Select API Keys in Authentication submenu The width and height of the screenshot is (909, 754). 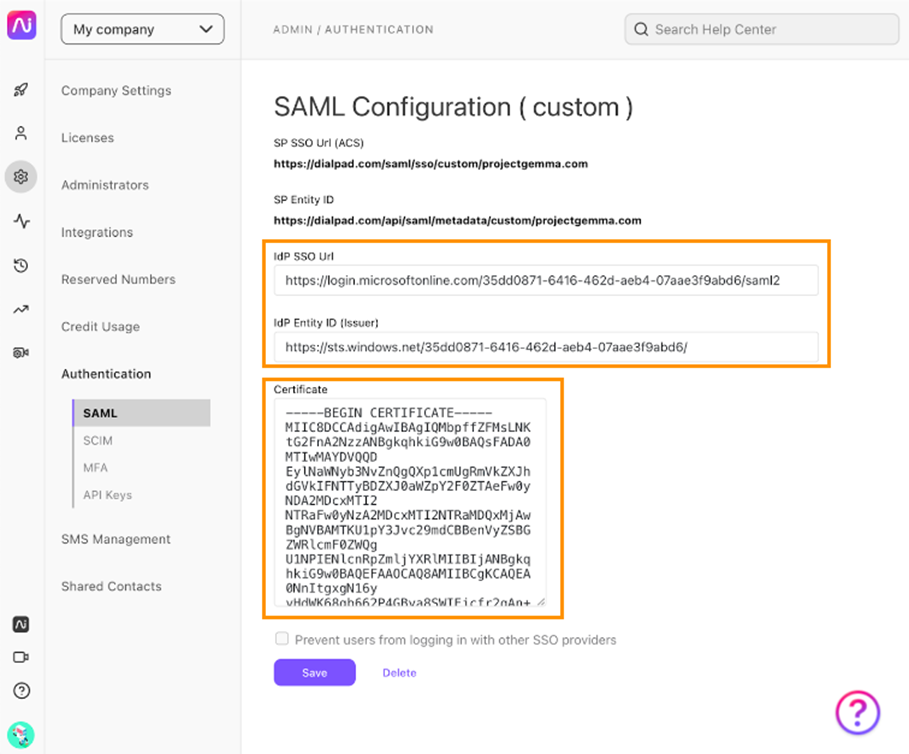pyautogui.click(x=107, y=495)
